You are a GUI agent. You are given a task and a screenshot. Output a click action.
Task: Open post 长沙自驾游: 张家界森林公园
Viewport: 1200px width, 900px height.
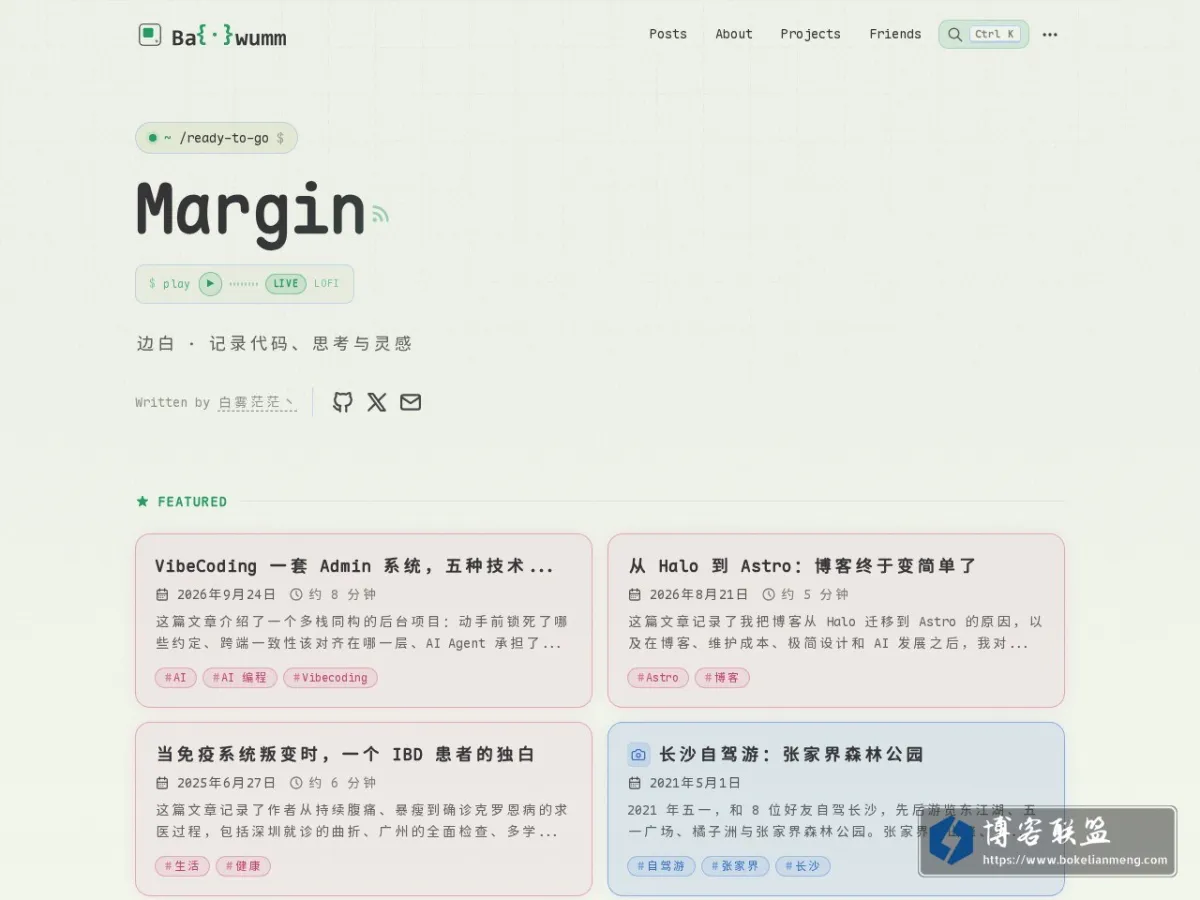point(791,754)
